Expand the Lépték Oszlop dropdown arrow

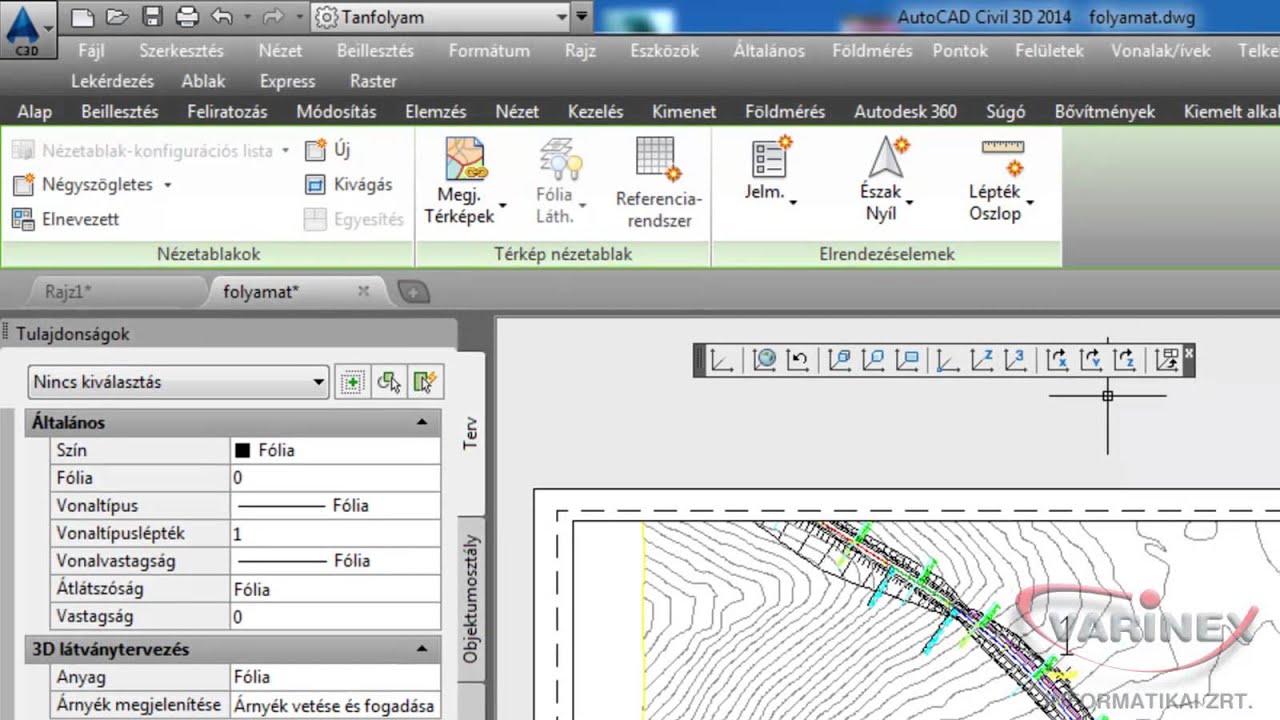coord(1030,202)
